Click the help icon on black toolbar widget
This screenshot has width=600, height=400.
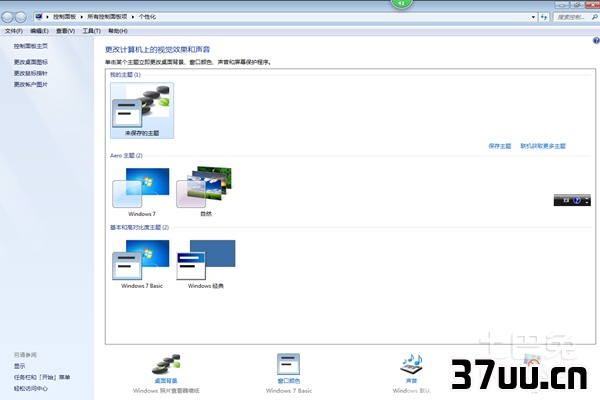tap(577, 200)
